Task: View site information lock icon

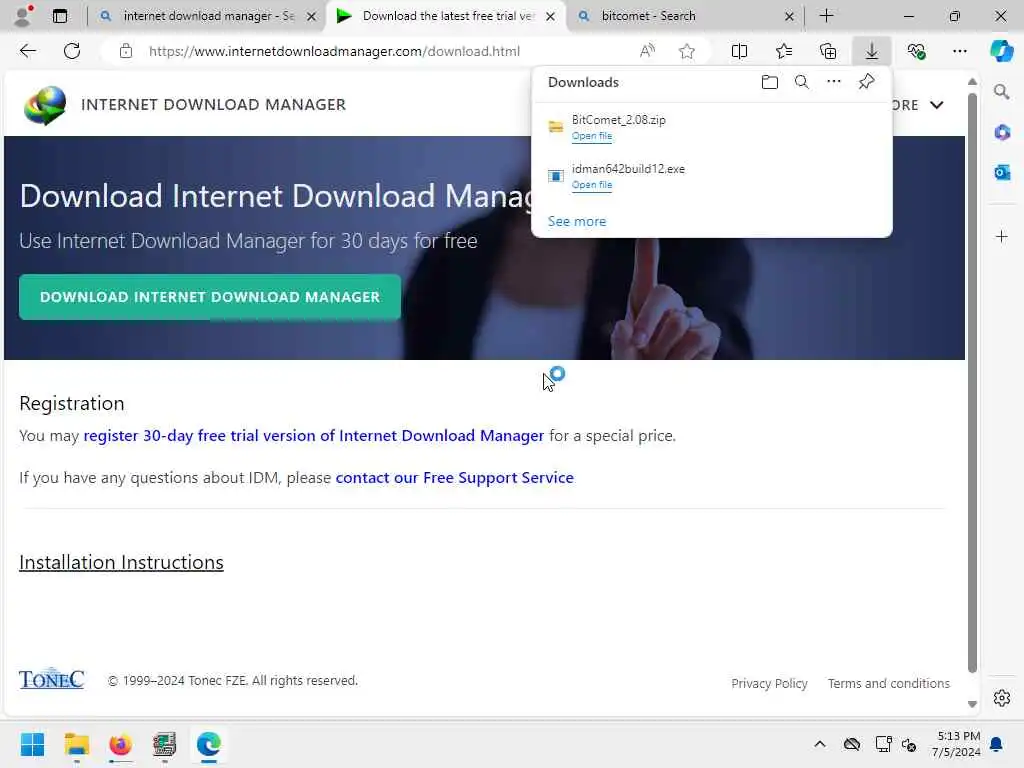Action: click(126, 51)
